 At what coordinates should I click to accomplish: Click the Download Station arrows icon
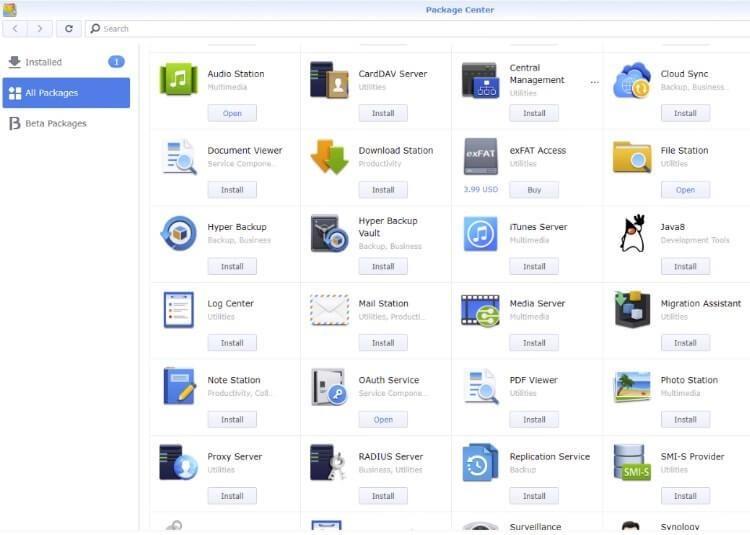pyautogui.click(x=329, y=157)
